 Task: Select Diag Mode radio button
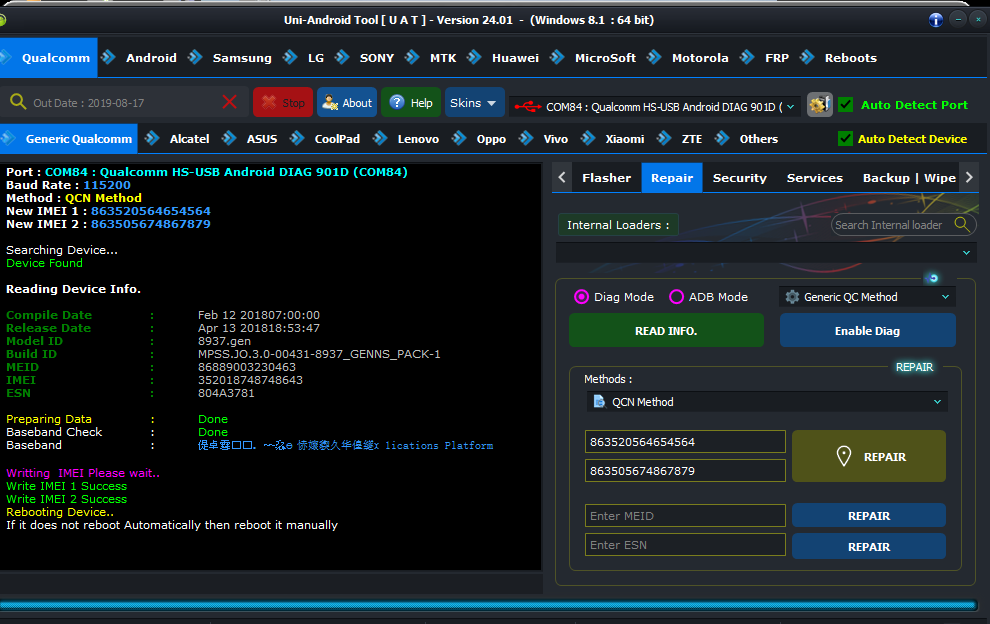coord(581,297)
